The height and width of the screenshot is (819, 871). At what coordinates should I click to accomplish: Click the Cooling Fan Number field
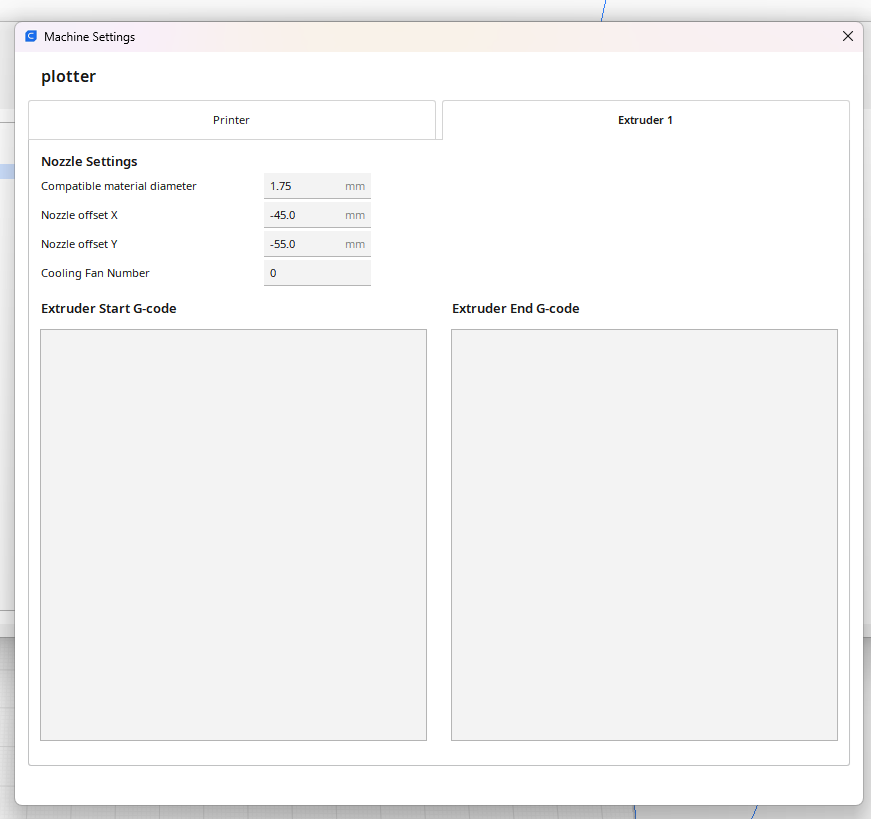click(x=316, y=273)
